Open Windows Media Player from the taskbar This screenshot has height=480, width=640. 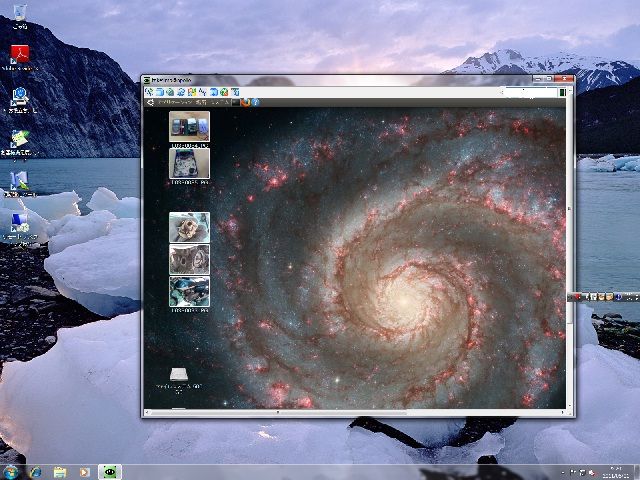click(x=84, y=472)
